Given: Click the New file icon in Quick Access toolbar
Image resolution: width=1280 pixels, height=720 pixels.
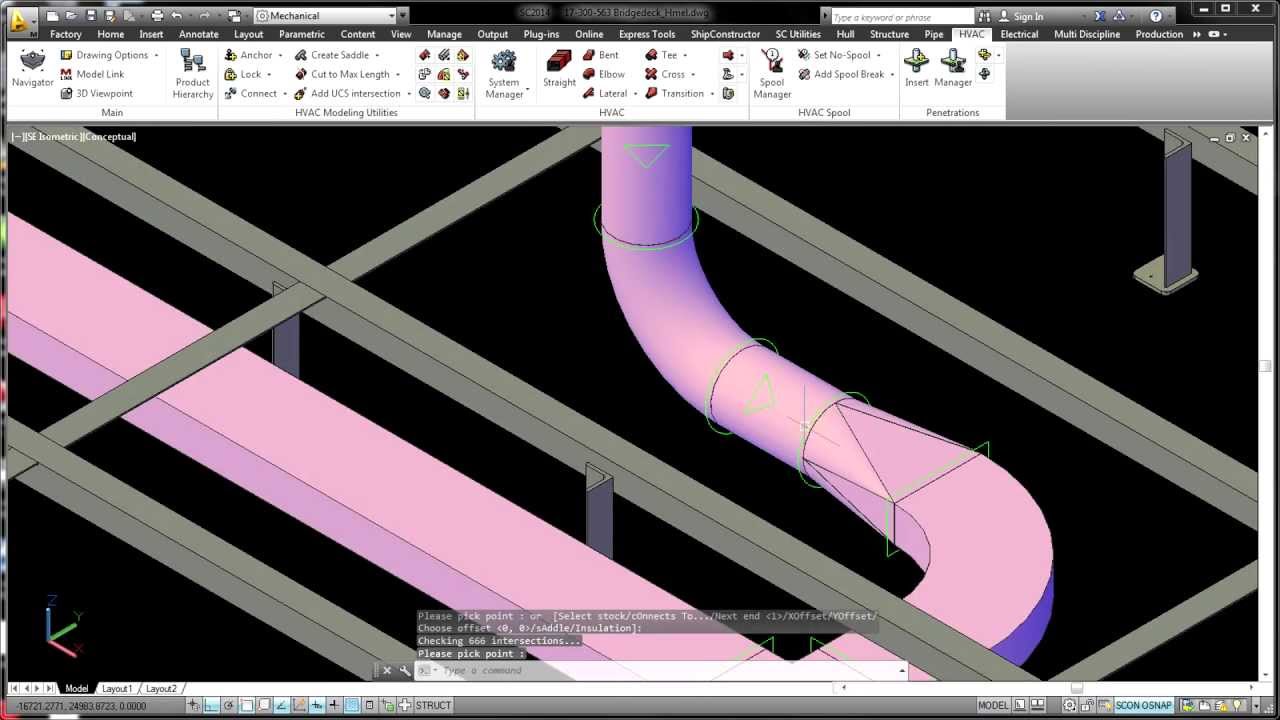Looking at the screenshot, I should (54, 16).
